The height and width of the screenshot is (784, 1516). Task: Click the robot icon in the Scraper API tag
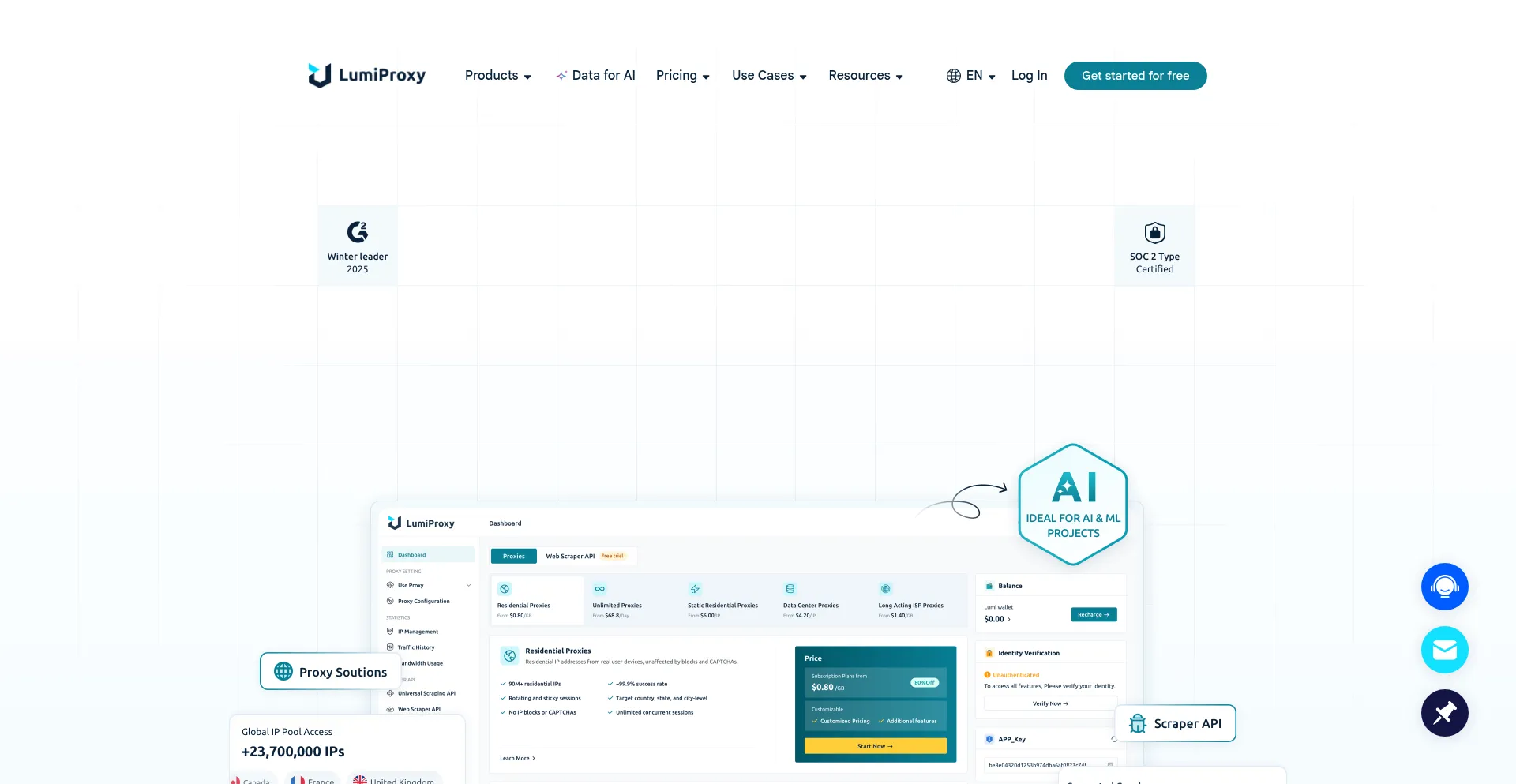point(1138,723)
